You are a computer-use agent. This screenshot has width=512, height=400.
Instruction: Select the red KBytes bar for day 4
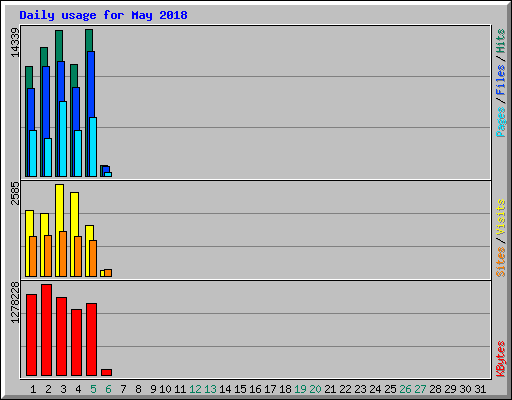click(76, 343)
